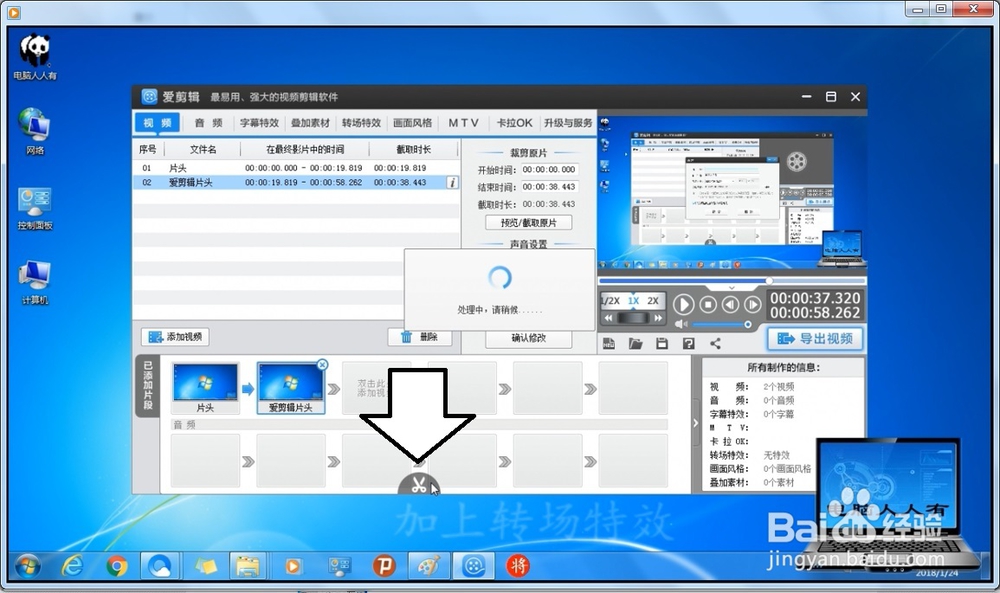Image resolution: width=1000 pixels, height=593 pixels.
Task: Open the 网络 network desktop icon
Action: pos(35,132)
